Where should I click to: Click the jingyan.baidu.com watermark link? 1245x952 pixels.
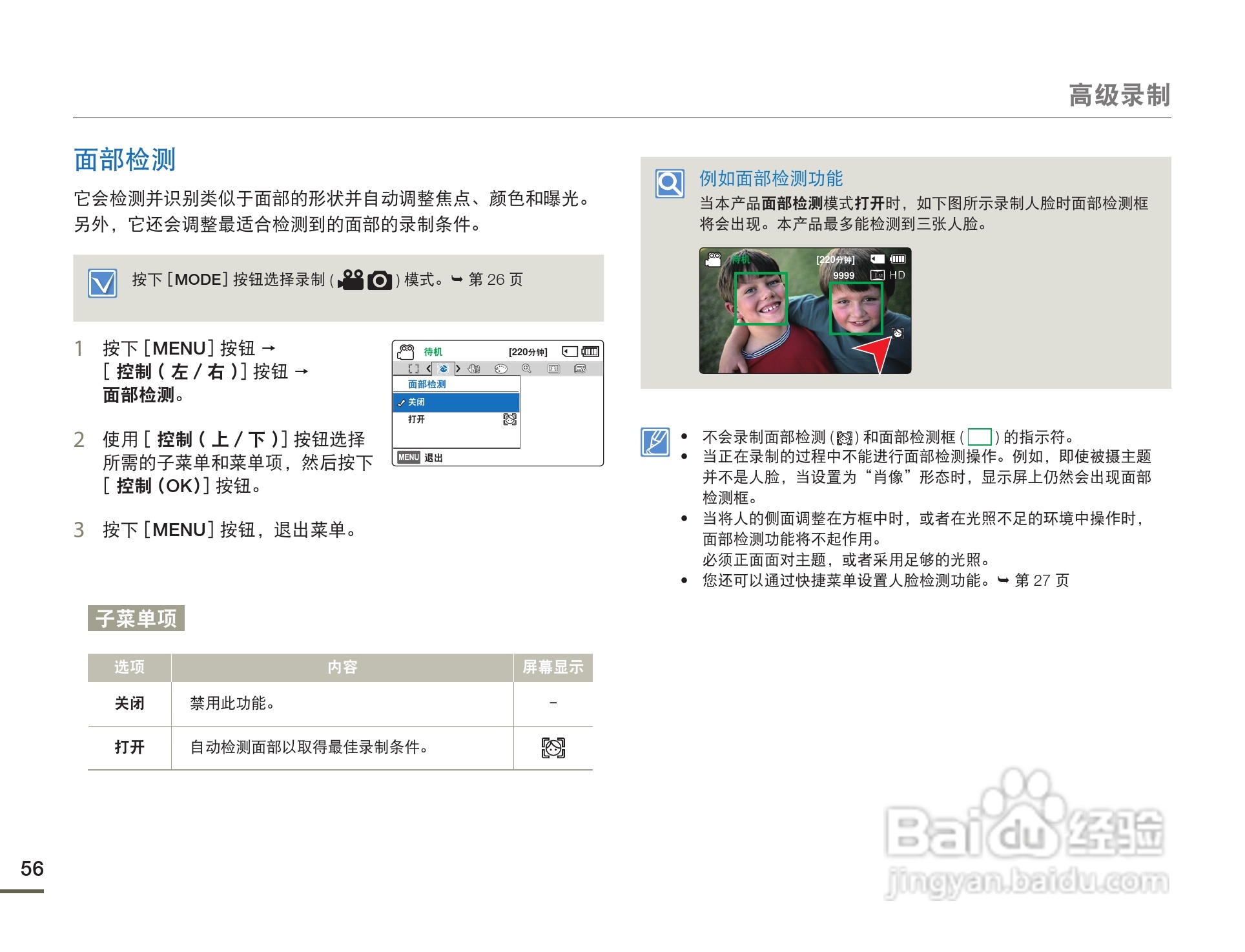click(x=1027, y=882)
